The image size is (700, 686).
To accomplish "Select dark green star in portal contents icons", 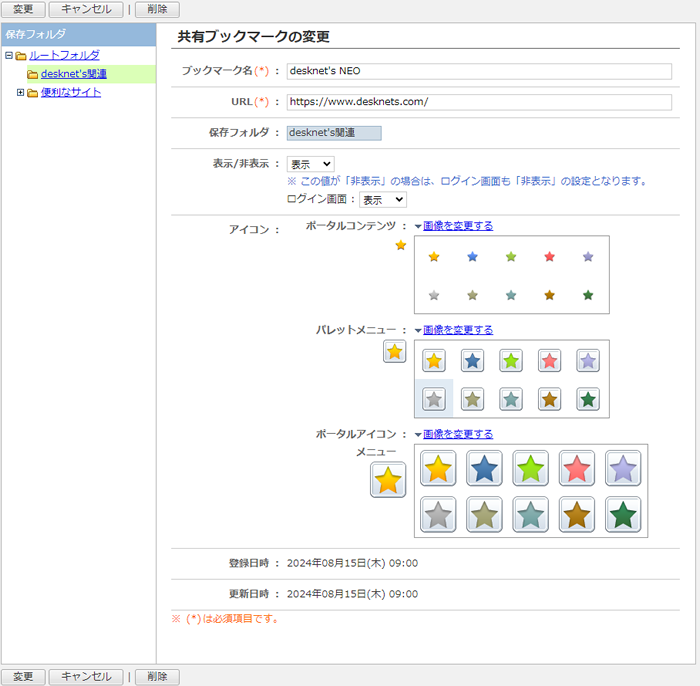I will pos(588,295).
